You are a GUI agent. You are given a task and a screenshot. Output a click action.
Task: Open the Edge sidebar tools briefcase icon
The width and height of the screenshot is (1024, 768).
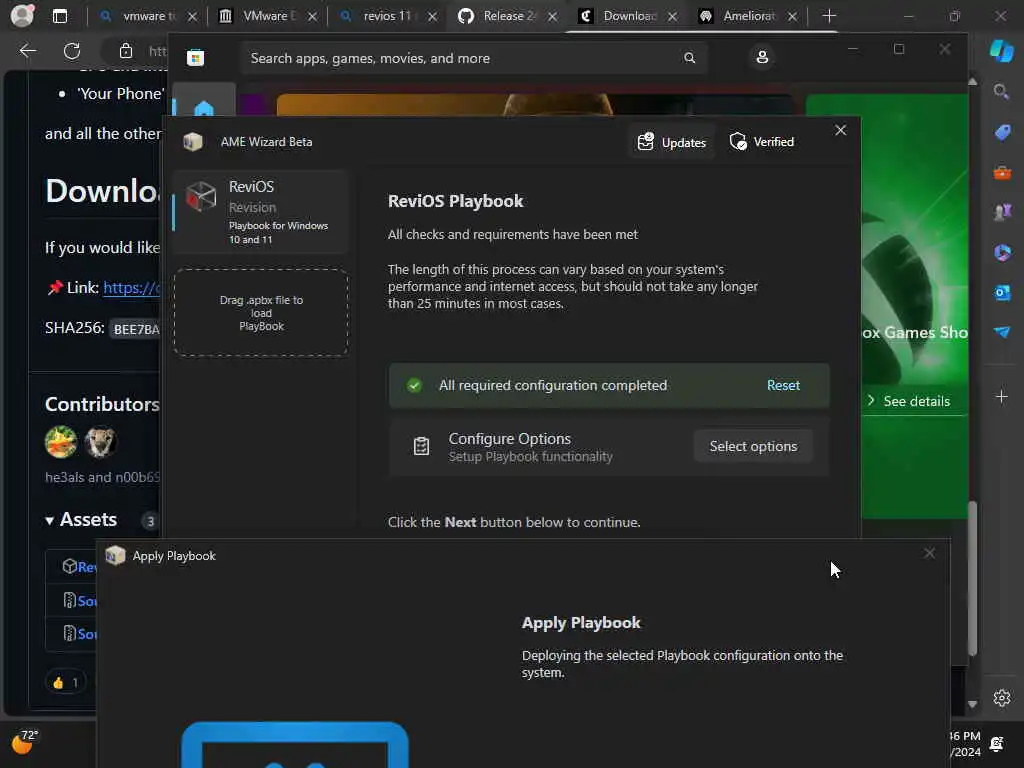(x=1002, y=173)
